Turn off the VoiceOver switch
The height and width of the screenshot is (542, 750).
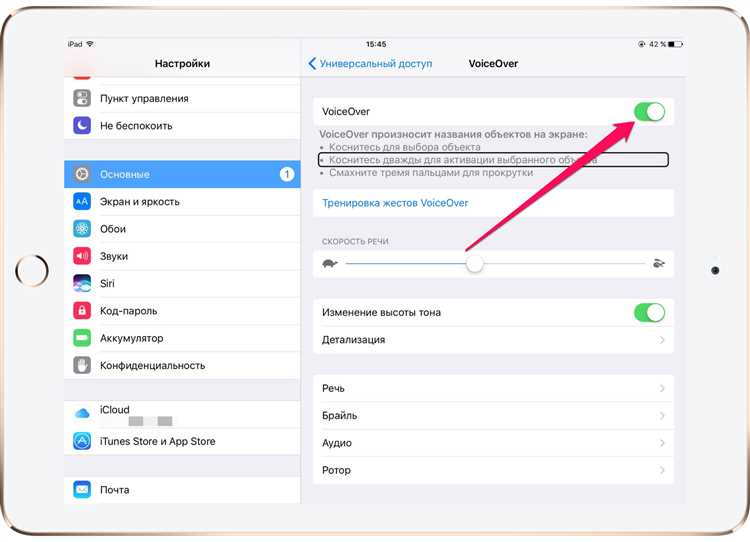(650, 112)
